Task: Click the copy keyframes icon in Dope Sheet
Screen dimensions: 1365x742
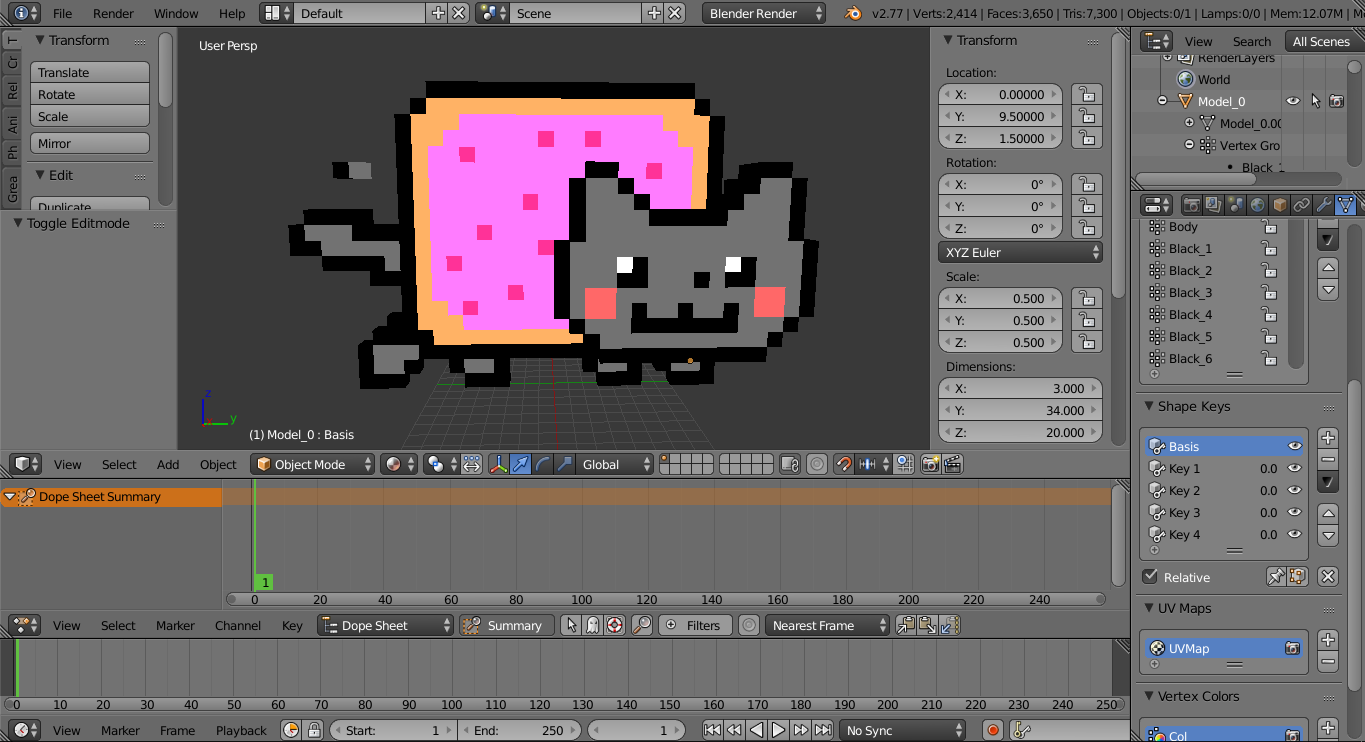Action: [x=906, y=625]
